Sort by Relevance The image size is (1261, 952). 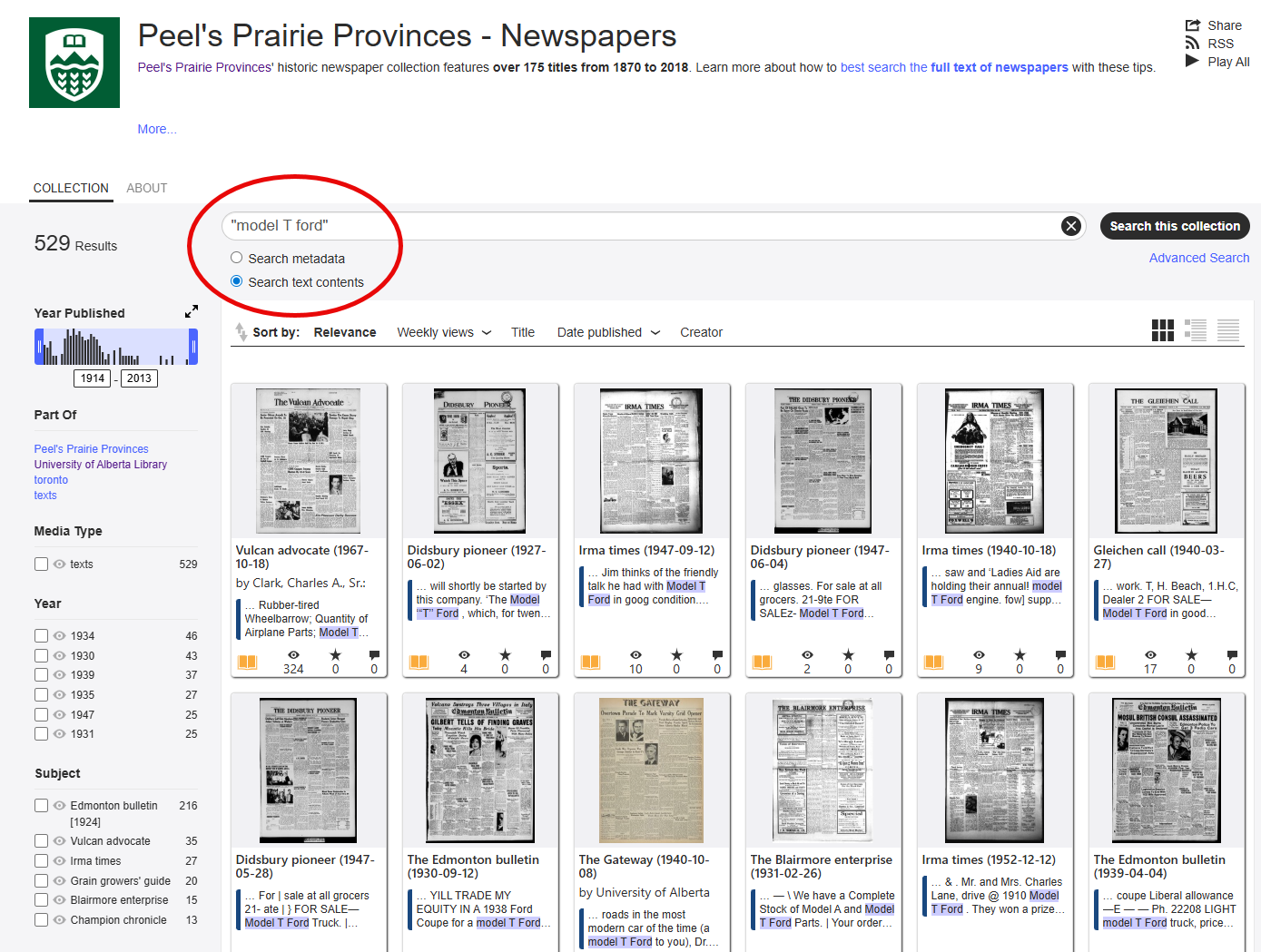(x=345, y=332)
